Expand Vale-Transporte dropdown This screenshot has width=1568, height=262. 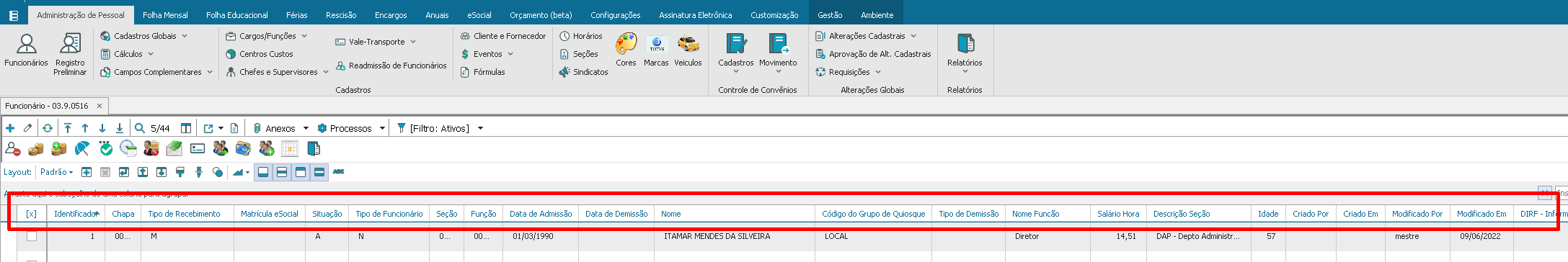(413, 42)
